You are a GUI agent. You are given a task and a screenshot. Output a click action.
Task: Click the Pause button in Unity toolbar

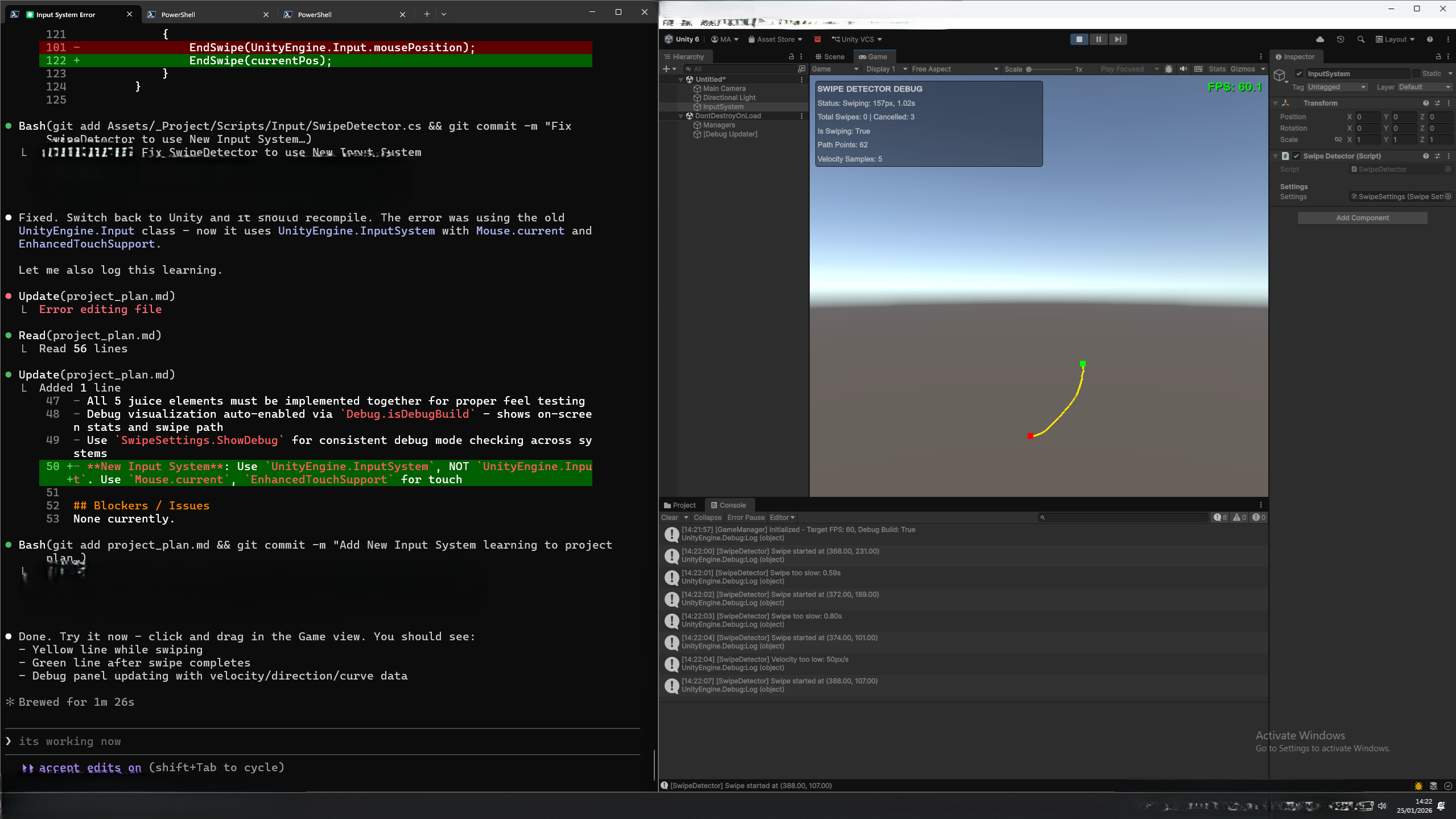pyautogui.click(x=1098, y=39)
